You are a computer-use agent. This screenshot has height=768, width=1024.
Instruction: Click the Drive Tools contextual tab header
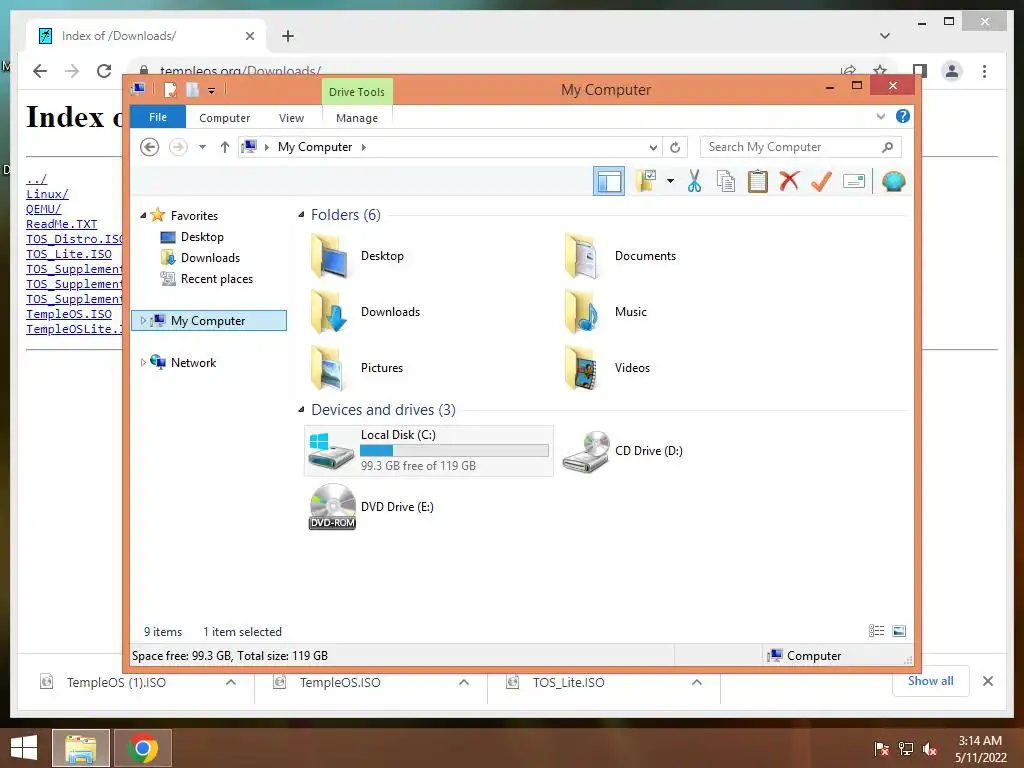tap(357, 91)
